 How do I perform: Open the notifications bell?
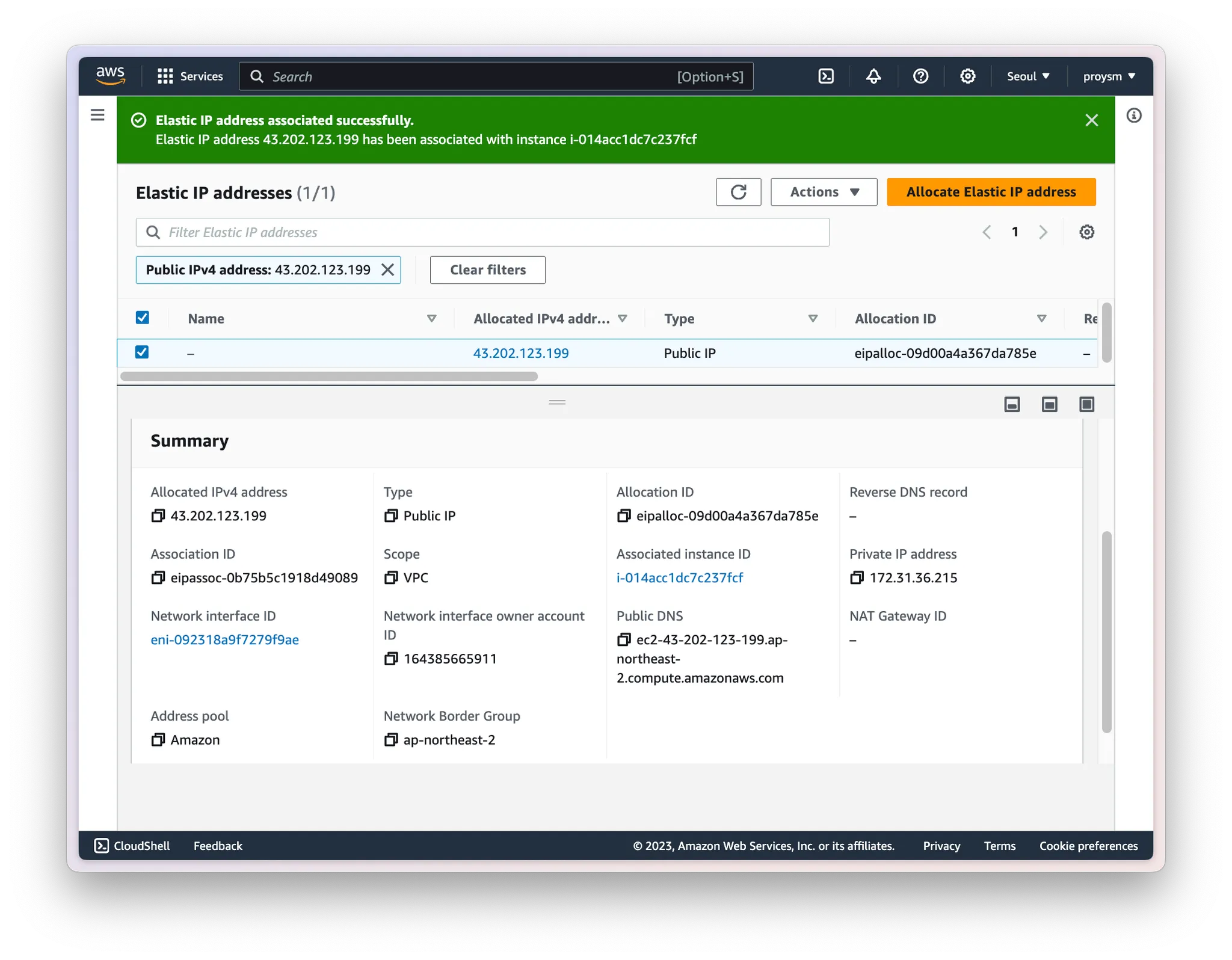[x=873, y=76]
